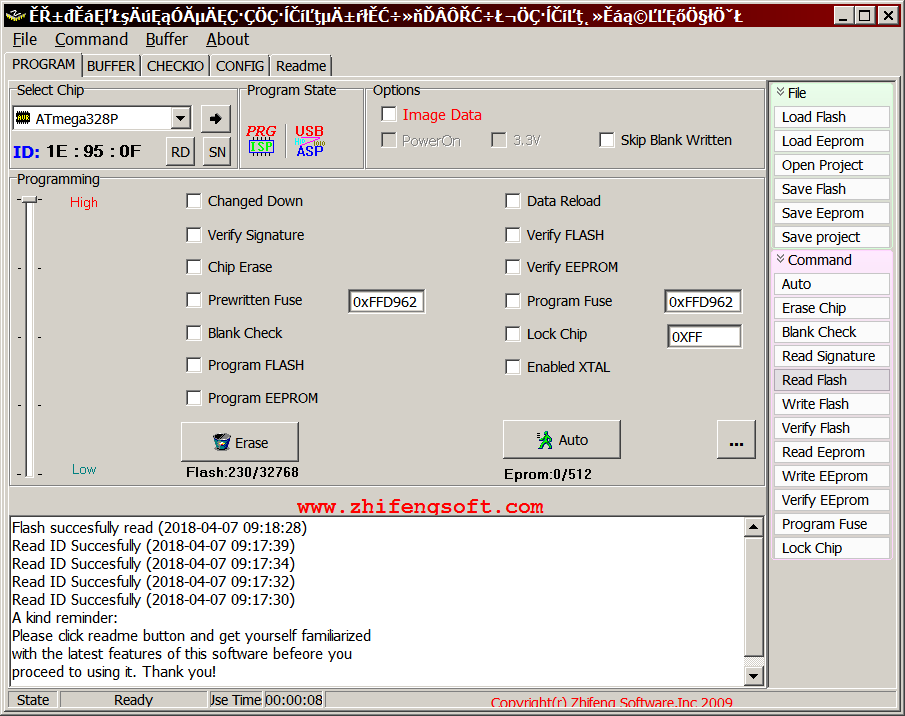Enable Data Reload checkbox
This screenshot has height=716, width=905.
(x=513, y=201)
